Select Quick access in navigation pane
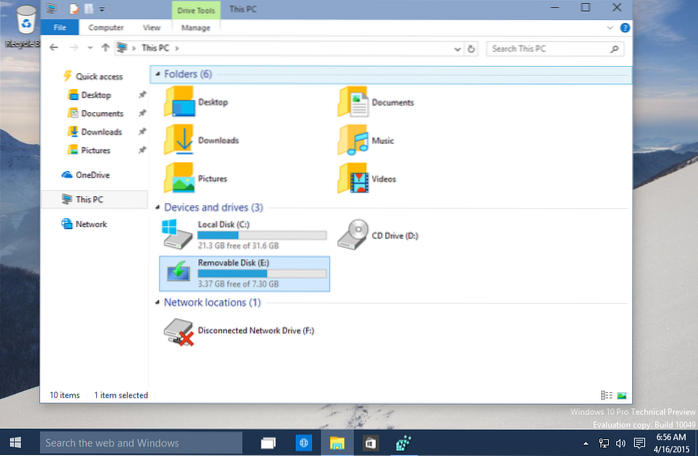This screenshot has width=698, height=456. (93, 76)
